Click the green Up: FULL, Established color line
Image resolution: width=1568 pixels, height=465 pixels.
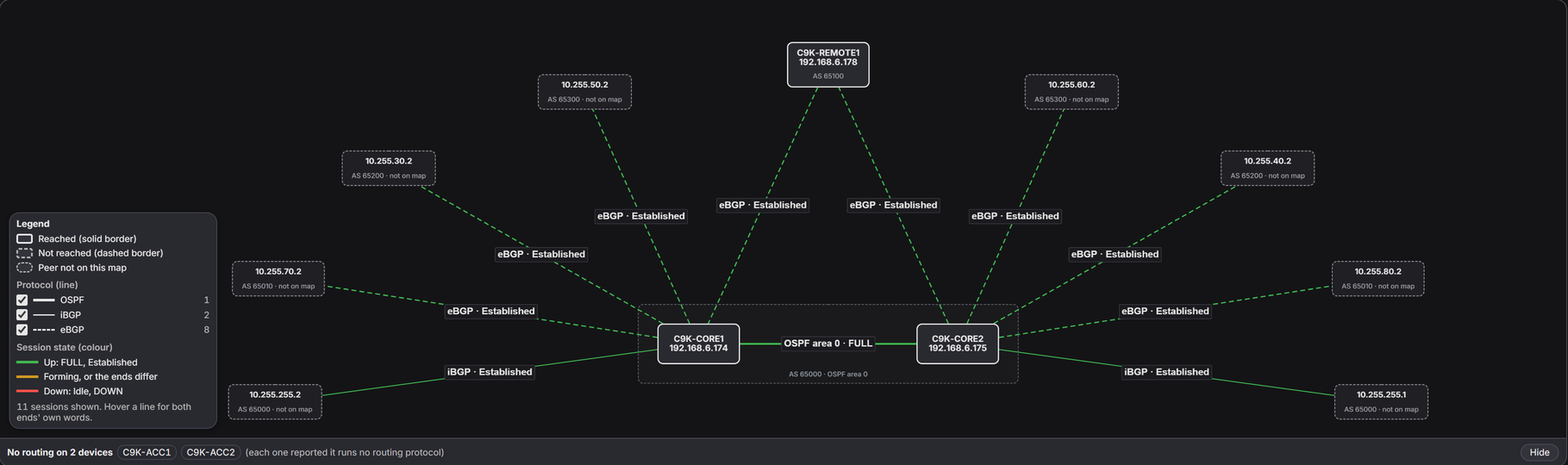click(28, 363)
